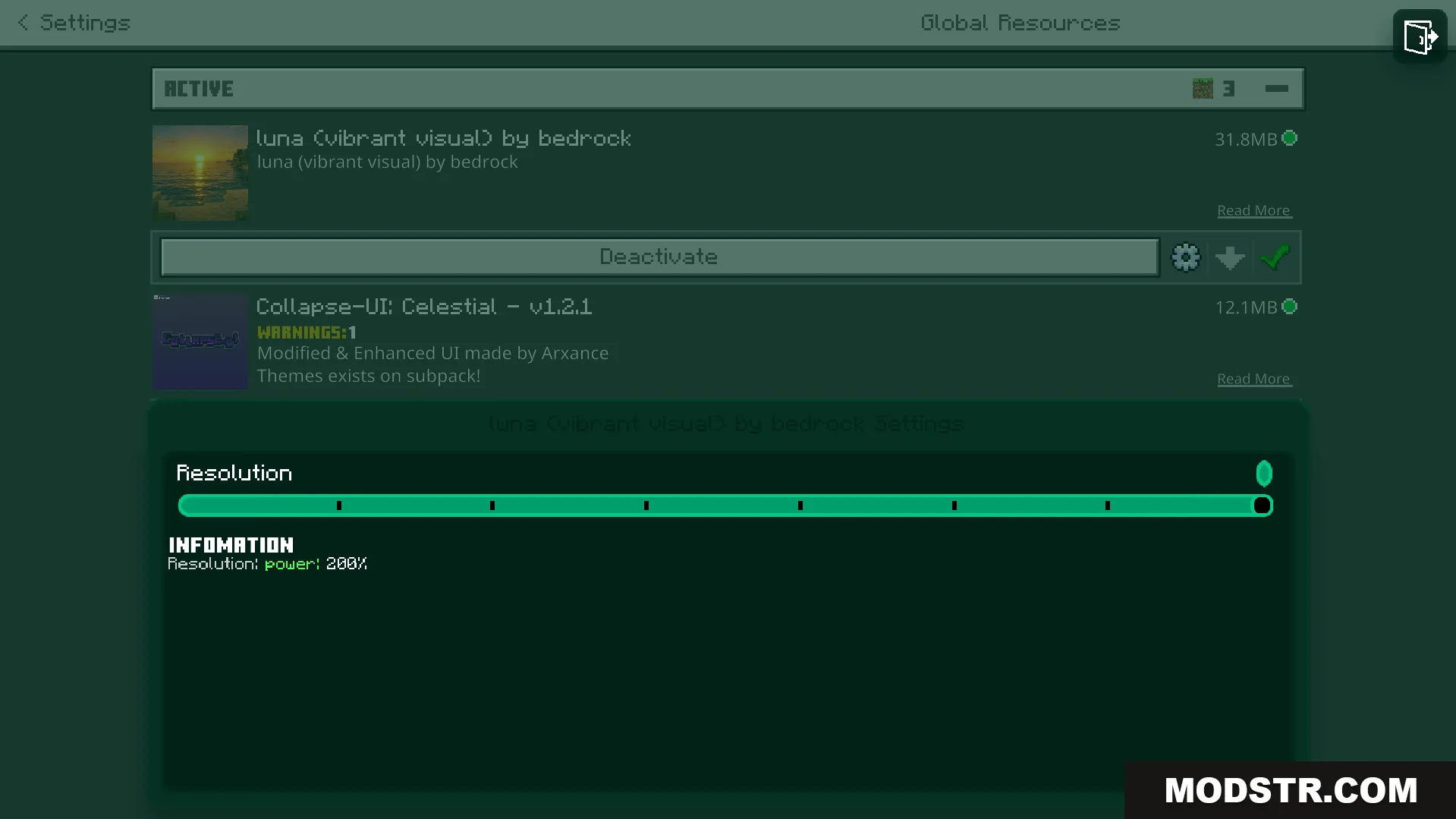The image size is (1456, 819).
Task: Click WARNINGS:1 on Collapse-UI pack
Action: click(x=307, y=332)
